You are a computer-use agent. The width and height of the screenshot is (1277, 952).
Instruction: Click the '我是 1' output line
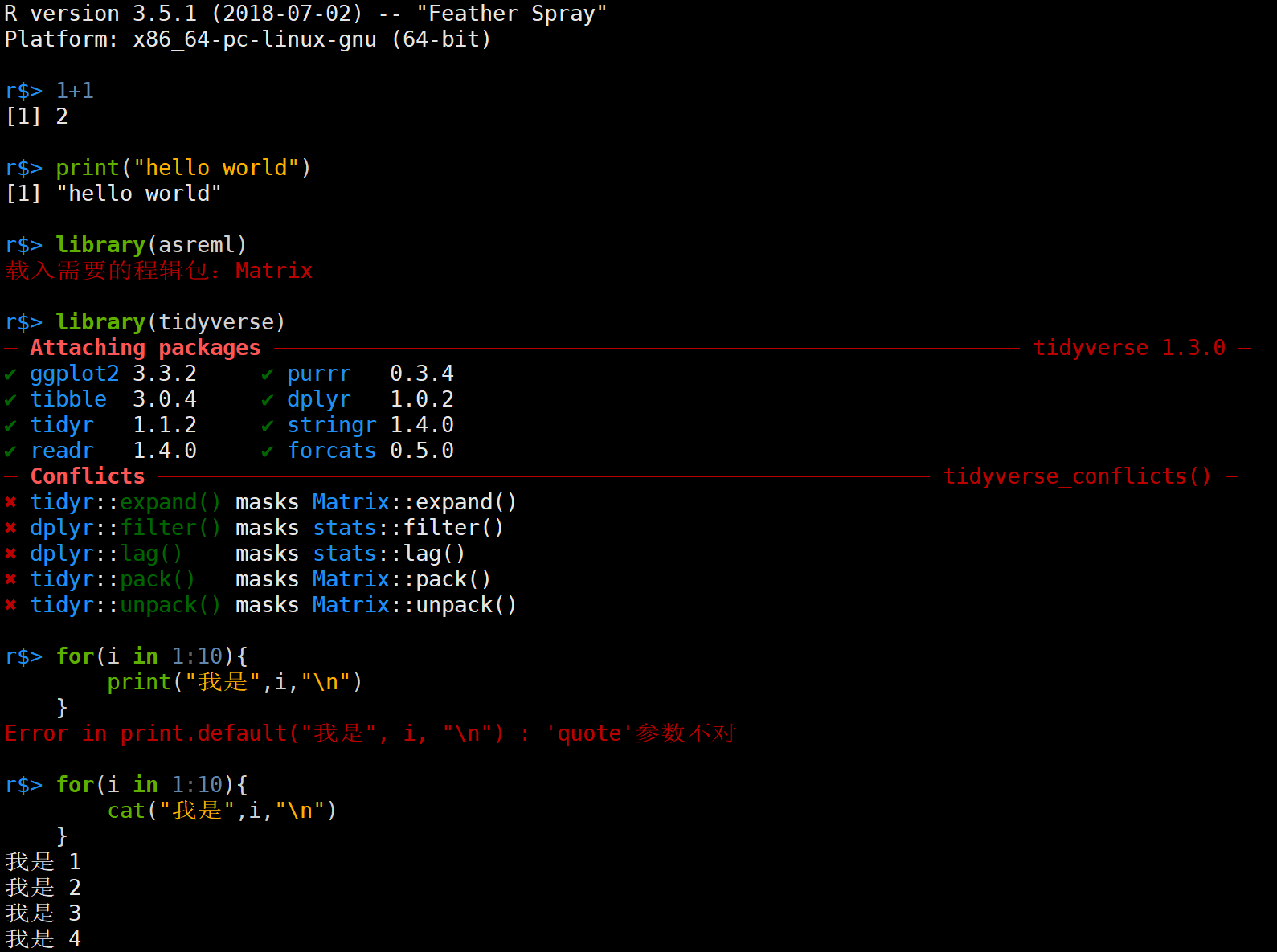tap(43, 862)
